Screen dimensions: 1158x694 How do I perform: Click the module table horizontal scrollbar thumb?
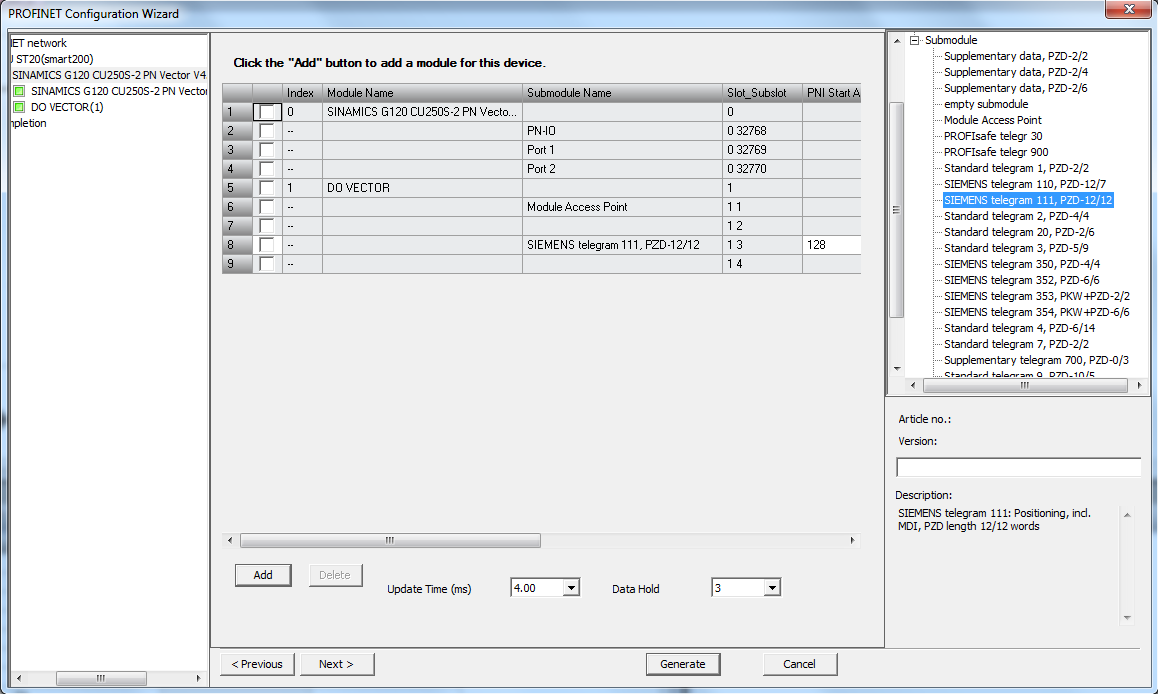pyautogui.click(x=390, y=540)
